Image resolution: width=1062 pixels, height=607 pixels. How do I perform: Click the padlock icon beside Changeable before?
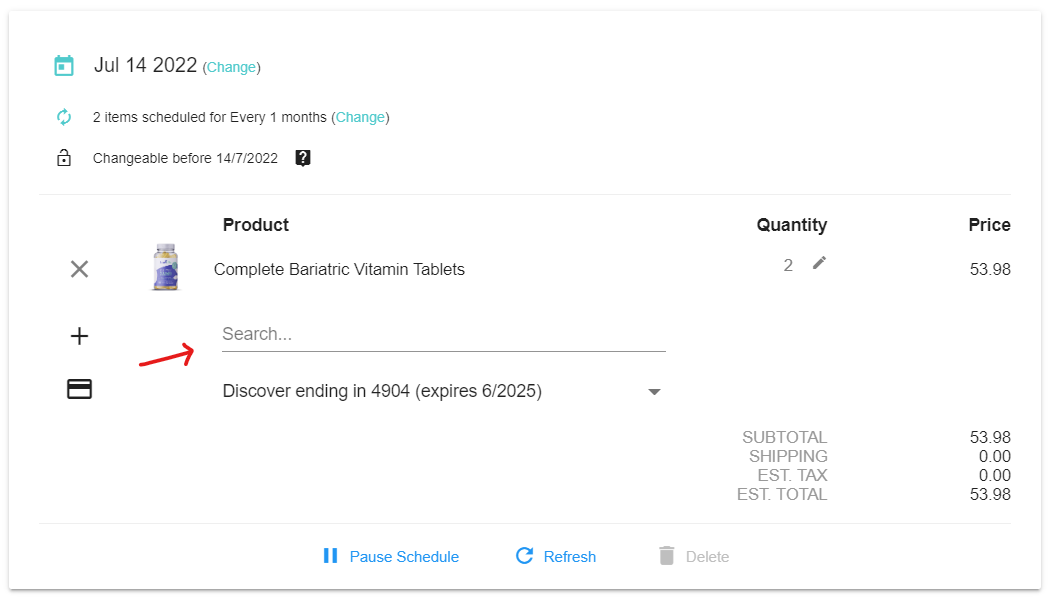[64, 158]
